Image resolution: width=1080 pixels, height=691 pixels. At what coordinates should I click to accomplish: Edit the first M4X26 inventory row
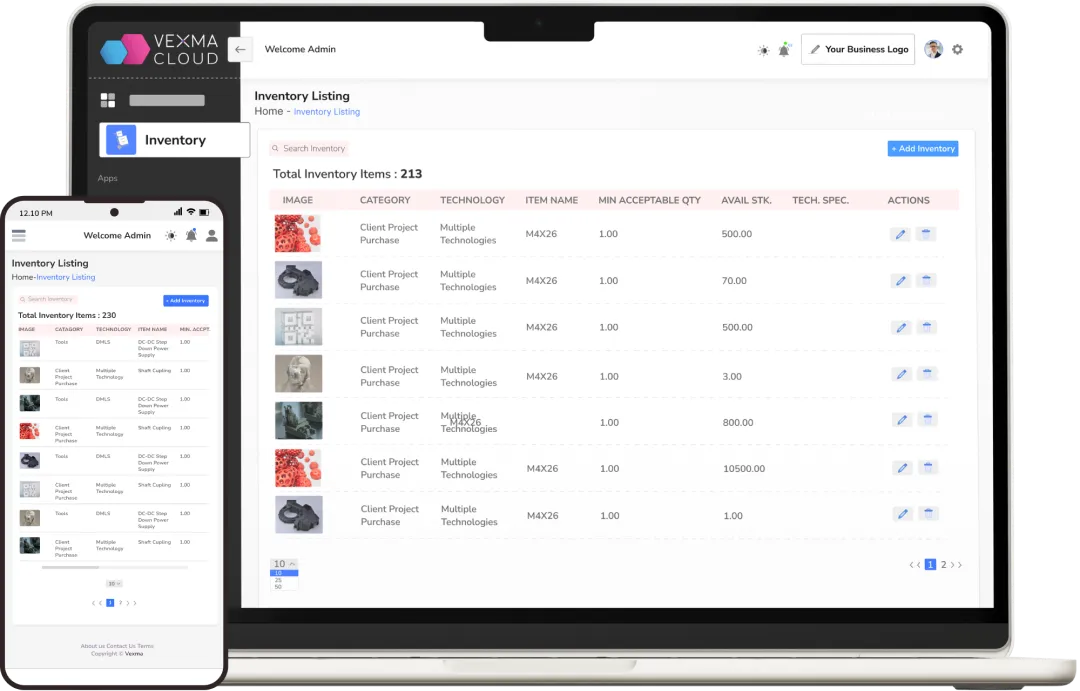[x=900, y=233]
